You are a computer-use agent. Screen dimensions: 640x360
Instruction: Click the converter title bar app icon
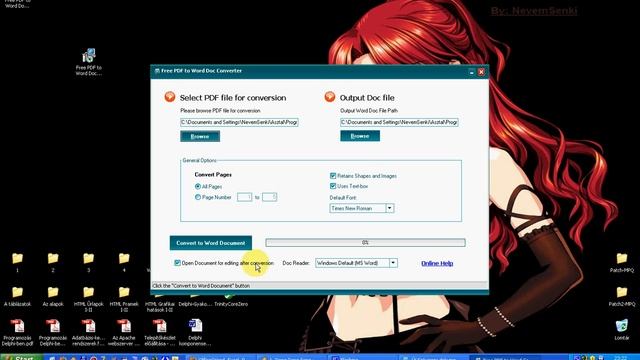click(x=157, y=71)
